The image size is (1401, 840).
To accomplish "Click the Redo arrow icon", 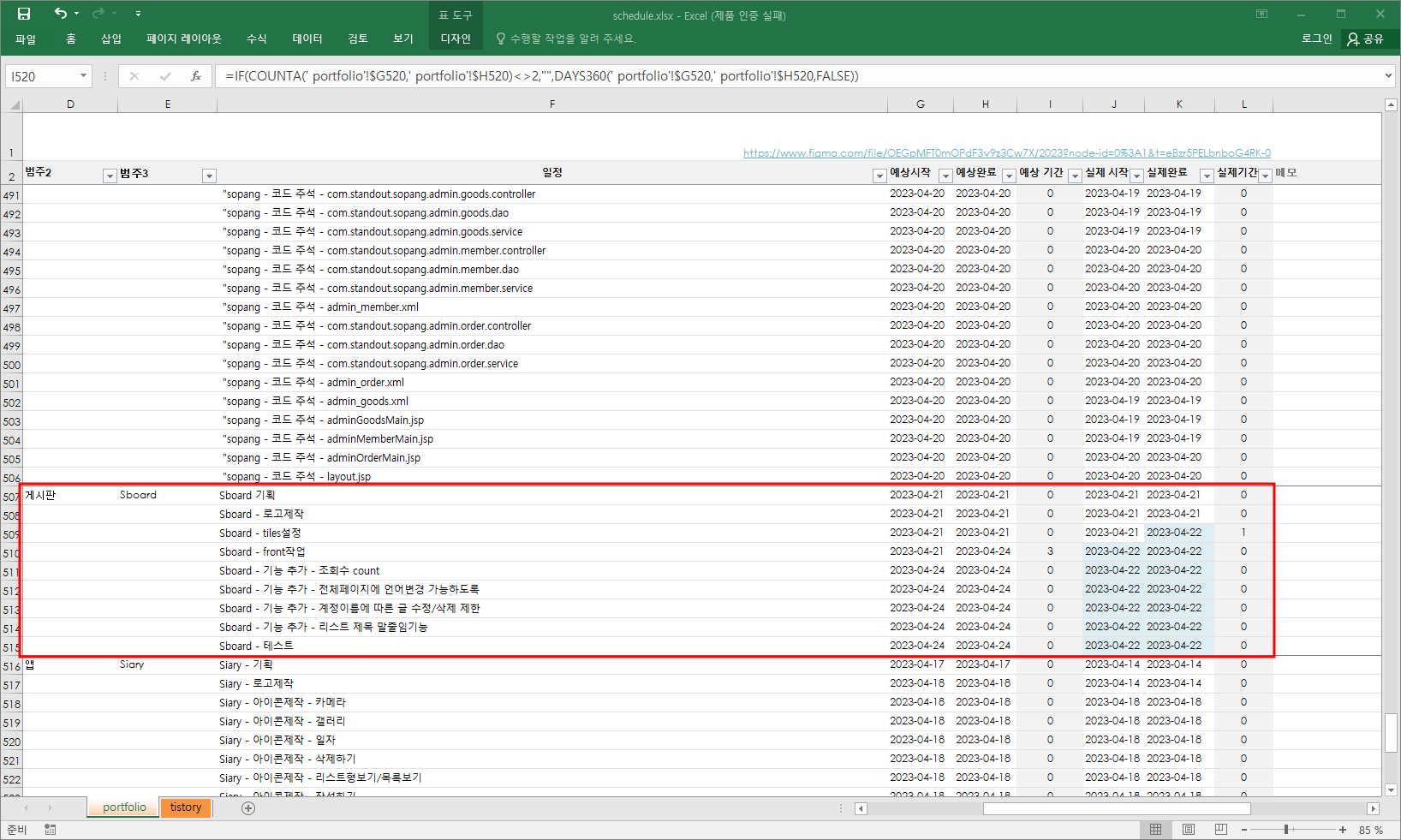I will pos(98,13).
